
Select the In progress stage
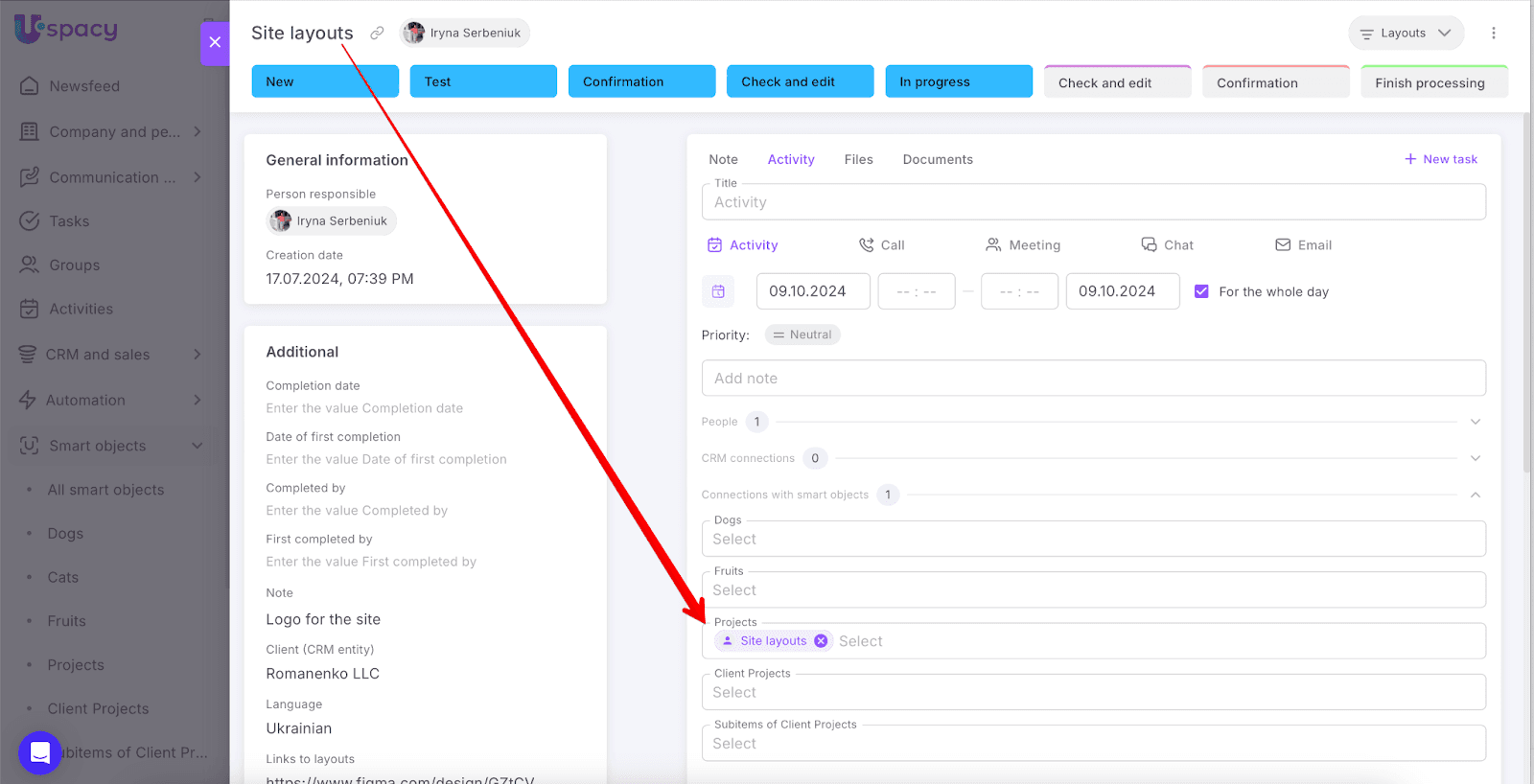[x=958, y=81]
